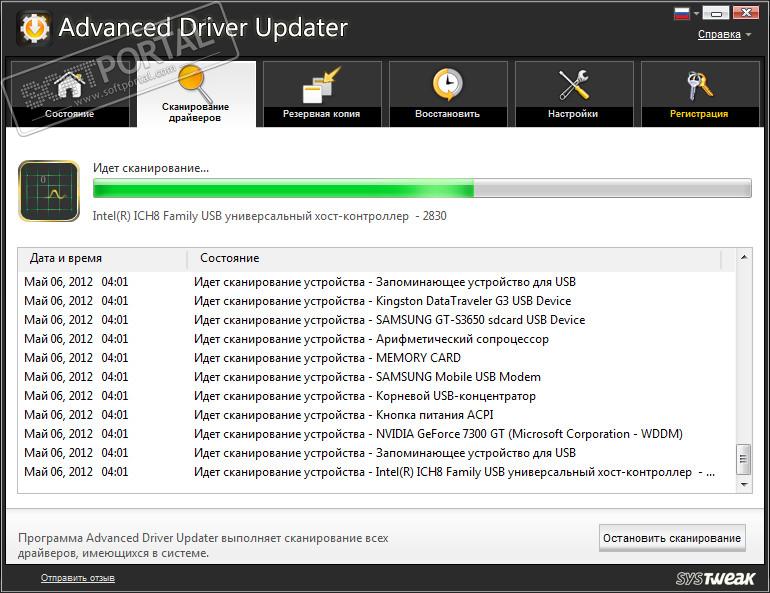The width and height of the screenshot is (770, 593).
Task: Click the wrench and screwdriver icon
Action: 574,84
